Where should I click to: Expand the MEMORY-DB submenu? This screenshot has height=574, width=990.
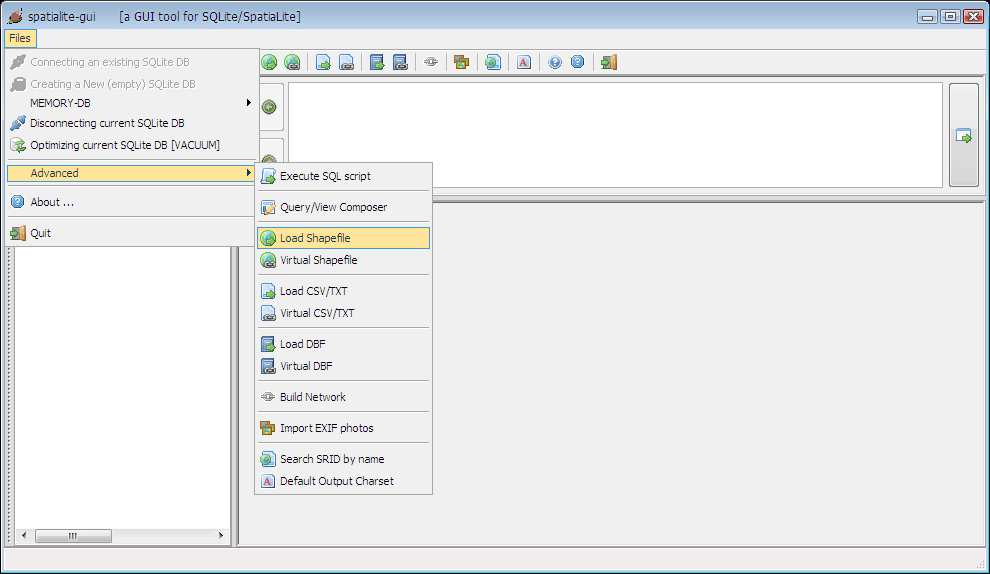pyautogui.click(x=132, y=103)
